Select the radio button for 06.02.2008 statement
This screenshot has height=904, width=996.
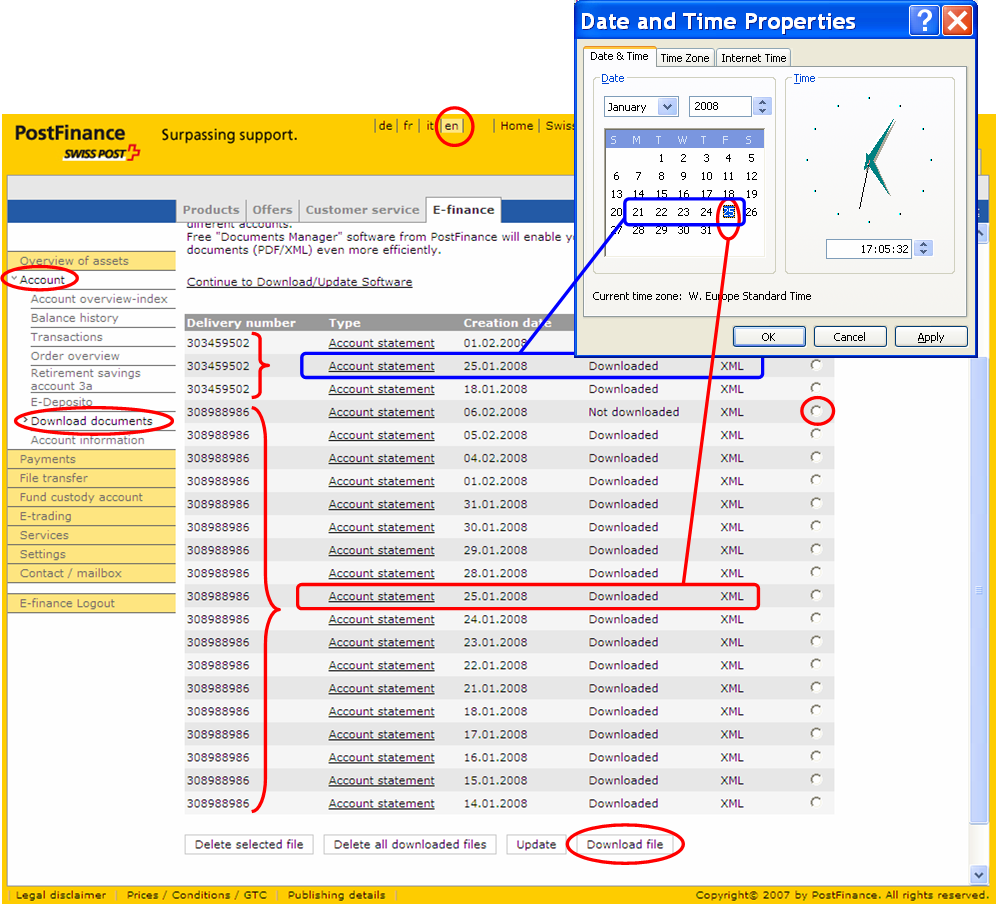[x=816, y=410]
